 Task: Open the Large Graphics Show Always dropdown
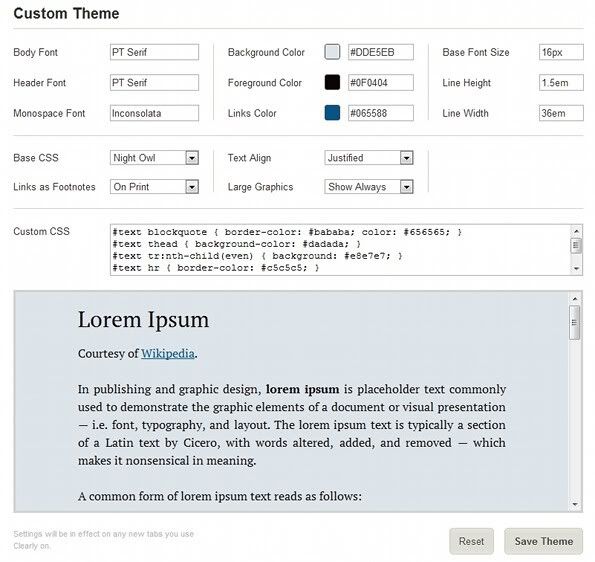[x=368, y=187]
